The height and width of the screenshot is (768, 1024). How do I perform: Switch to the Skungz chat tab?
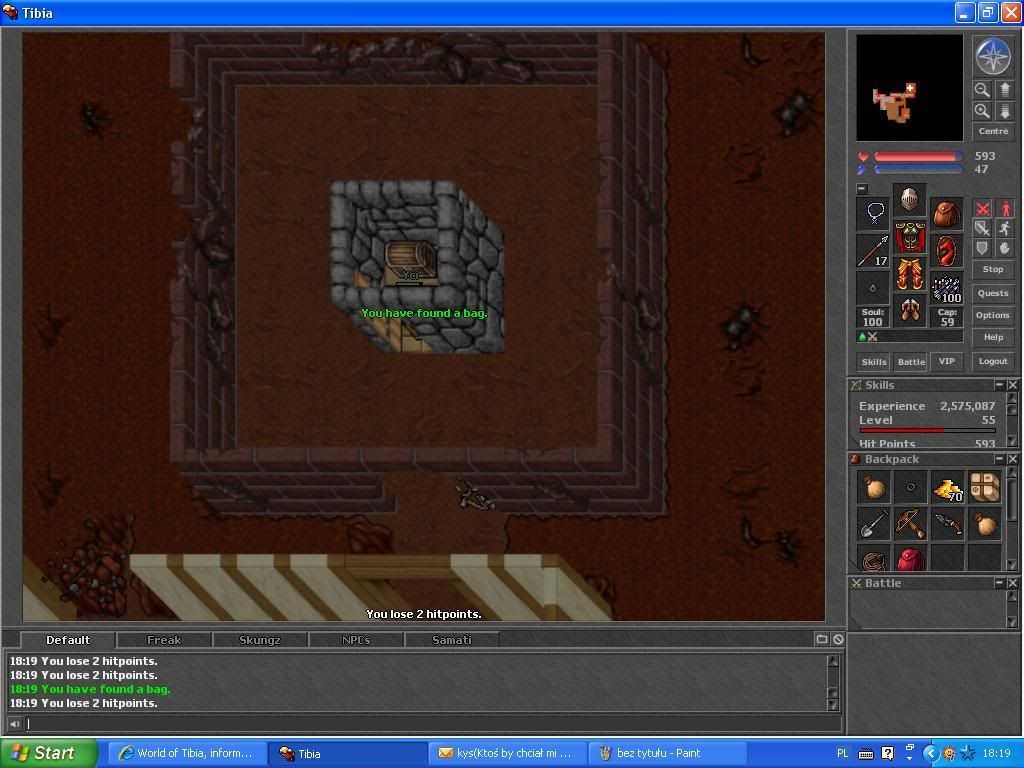pyautogui.click(x=260, y=640)
